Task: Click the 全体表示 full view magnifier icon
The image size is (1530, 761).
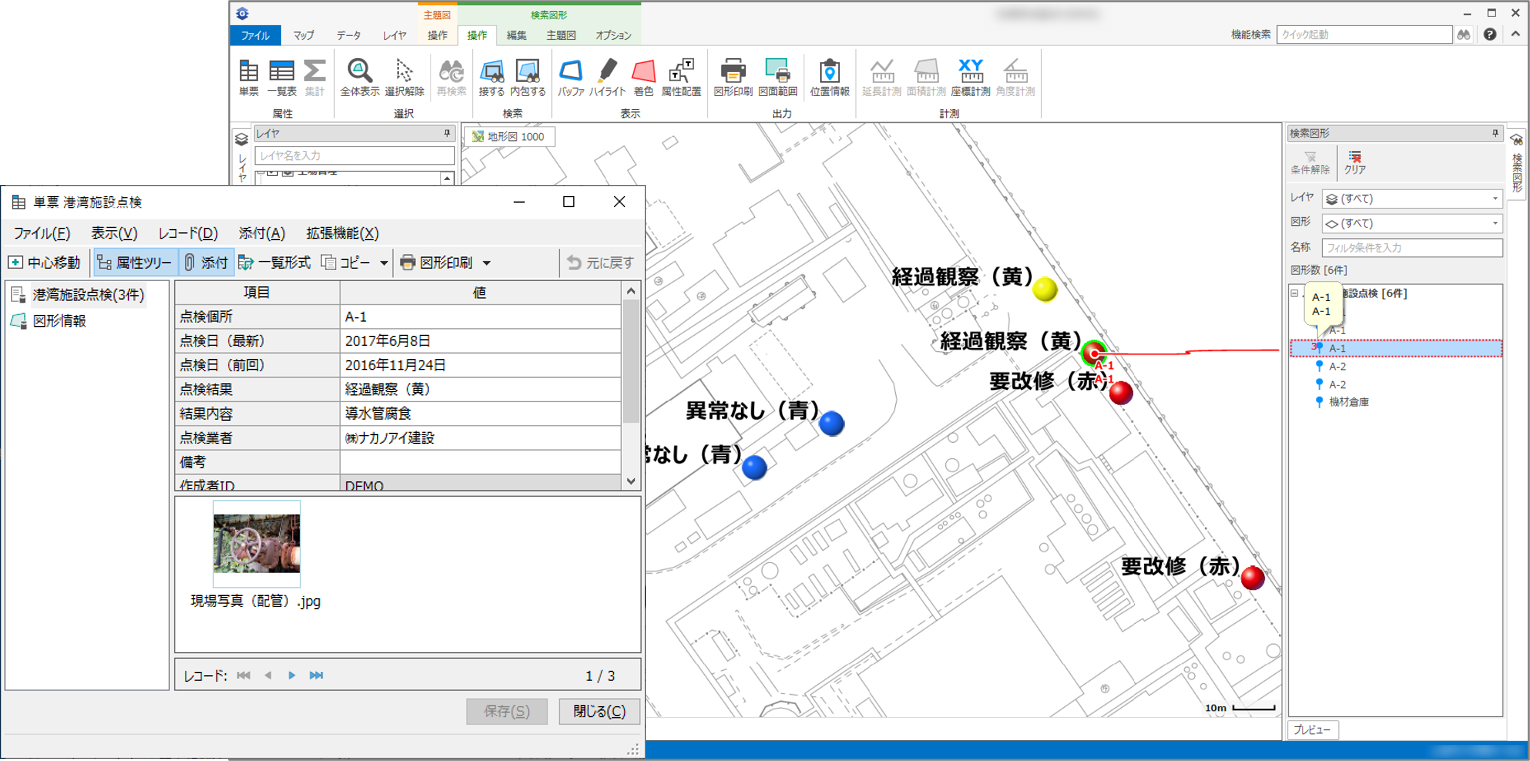Action: pos(359,71)
